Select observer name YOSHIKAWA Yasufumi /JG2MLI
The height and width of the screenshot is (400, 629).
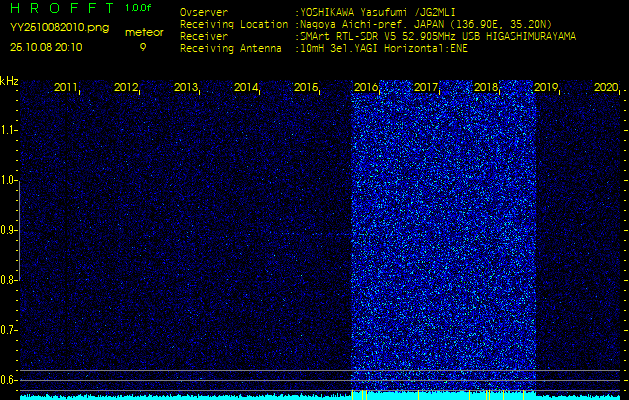377,13
